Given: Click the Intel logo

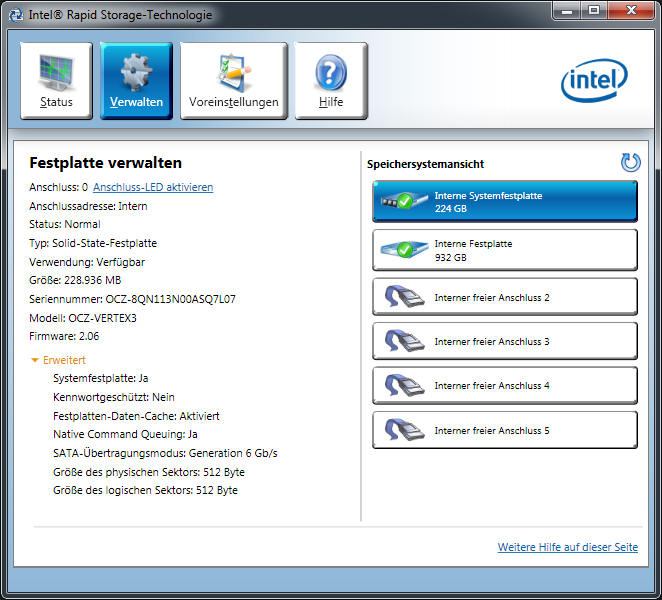Looking at the screenshot, I should click(x=594, y=80).
